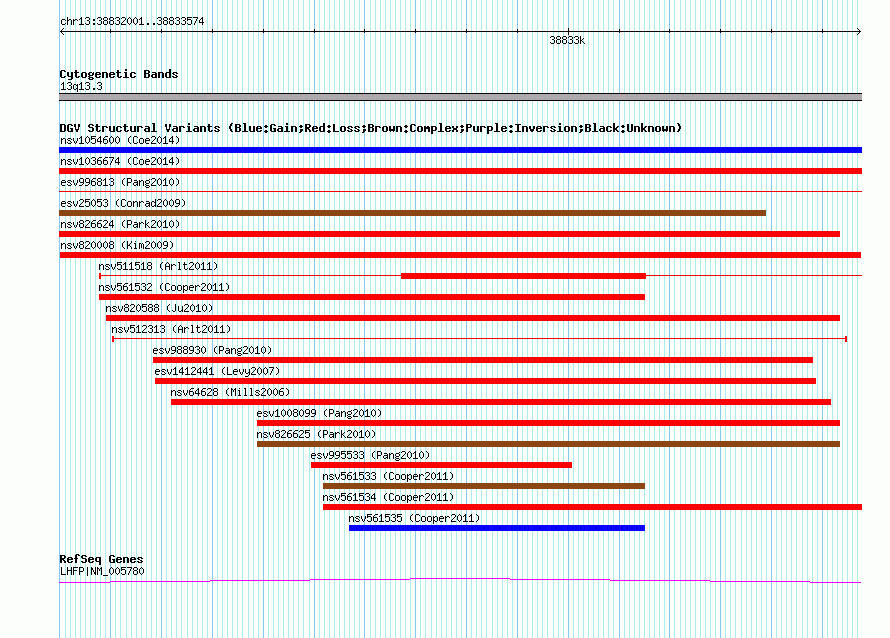Screen dimensions: 890x638
Task: Click the esv988930 red bar
Action: pos(482,360)
